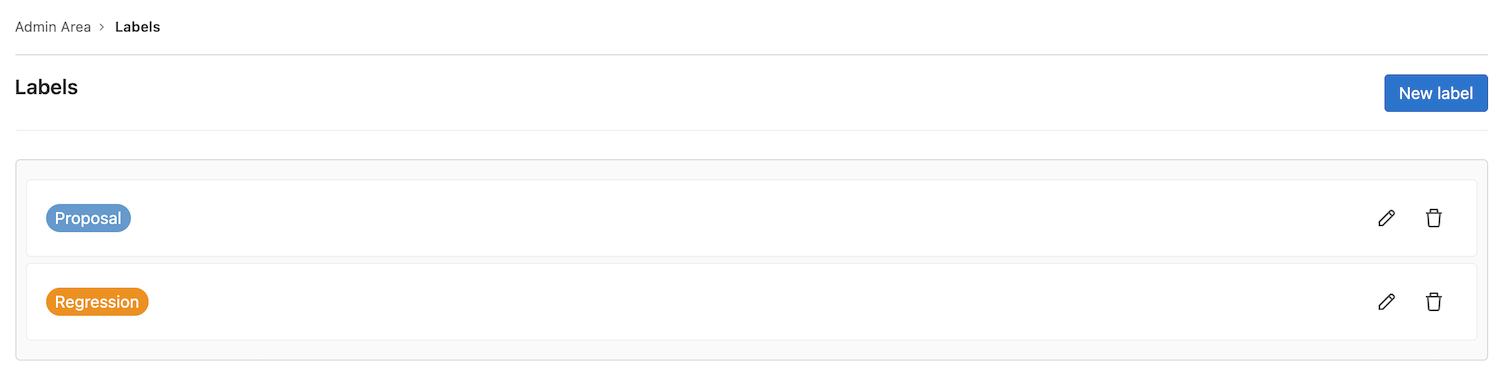Click the blue Proposal label badge
This screenshot has width=1500, height=376.
88,218
